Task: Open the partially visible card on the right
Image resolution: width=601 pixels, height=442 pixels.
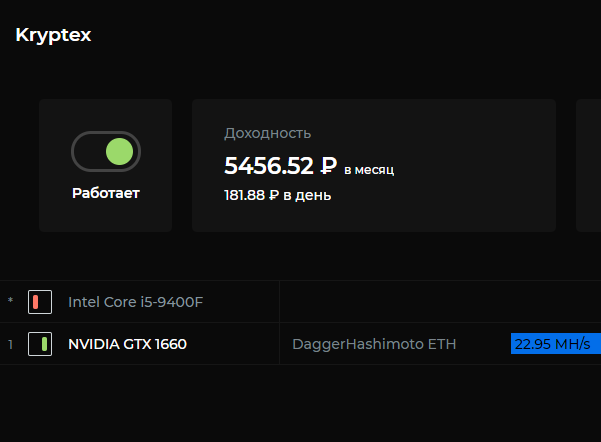Action: click(x=588, y=165)
